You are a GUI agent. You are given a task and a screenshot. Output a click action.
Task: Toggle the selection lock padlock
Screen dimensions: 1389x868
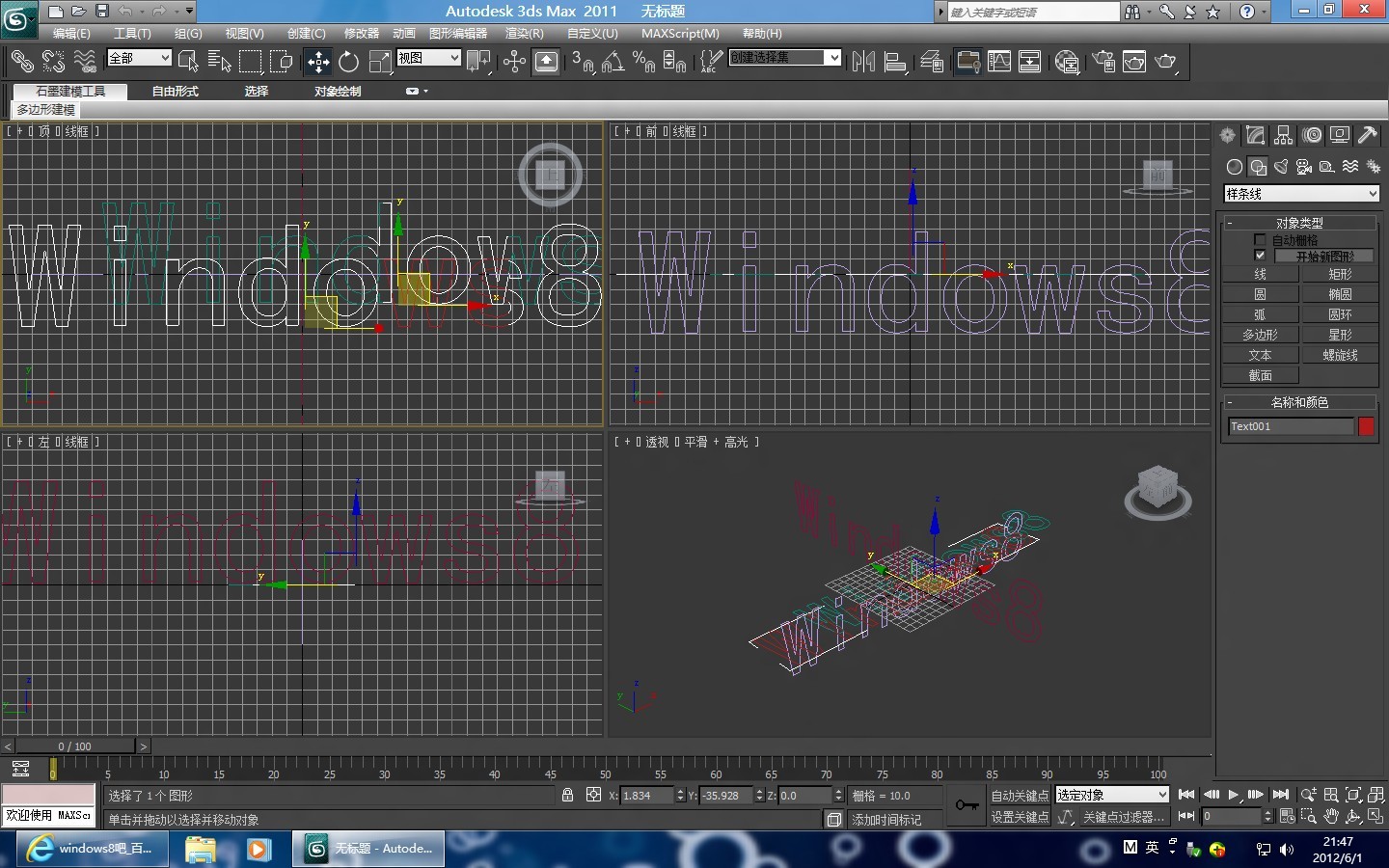(567, 795)
